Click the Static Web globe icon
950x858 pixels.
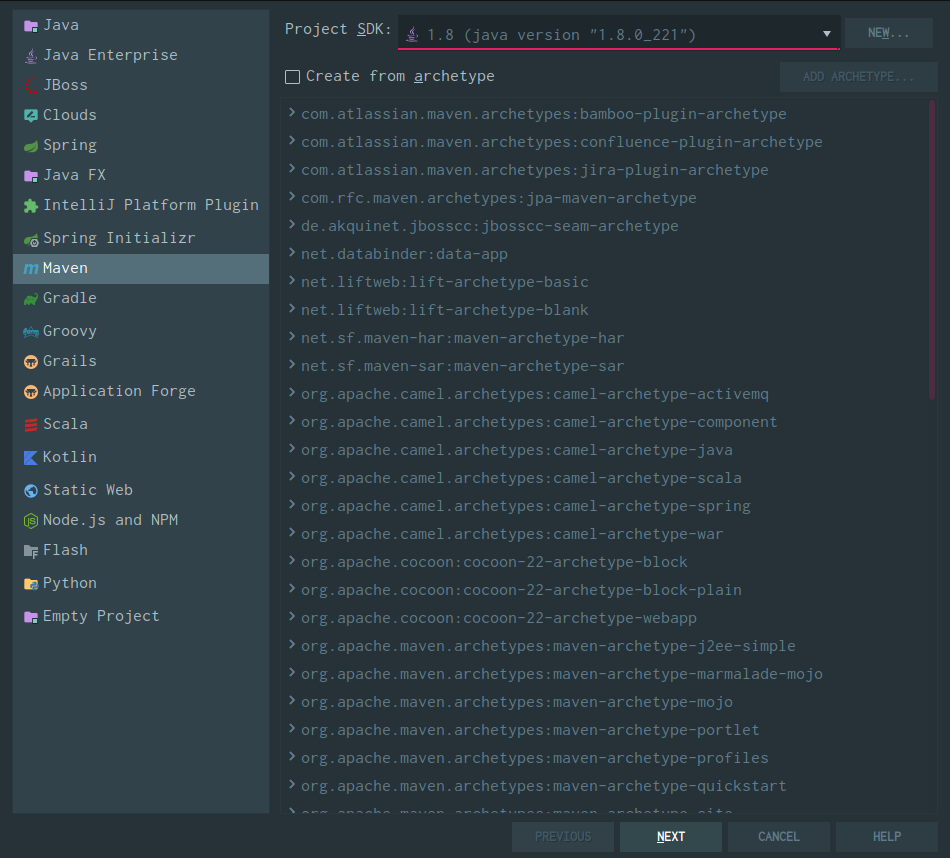pos(31,491)
